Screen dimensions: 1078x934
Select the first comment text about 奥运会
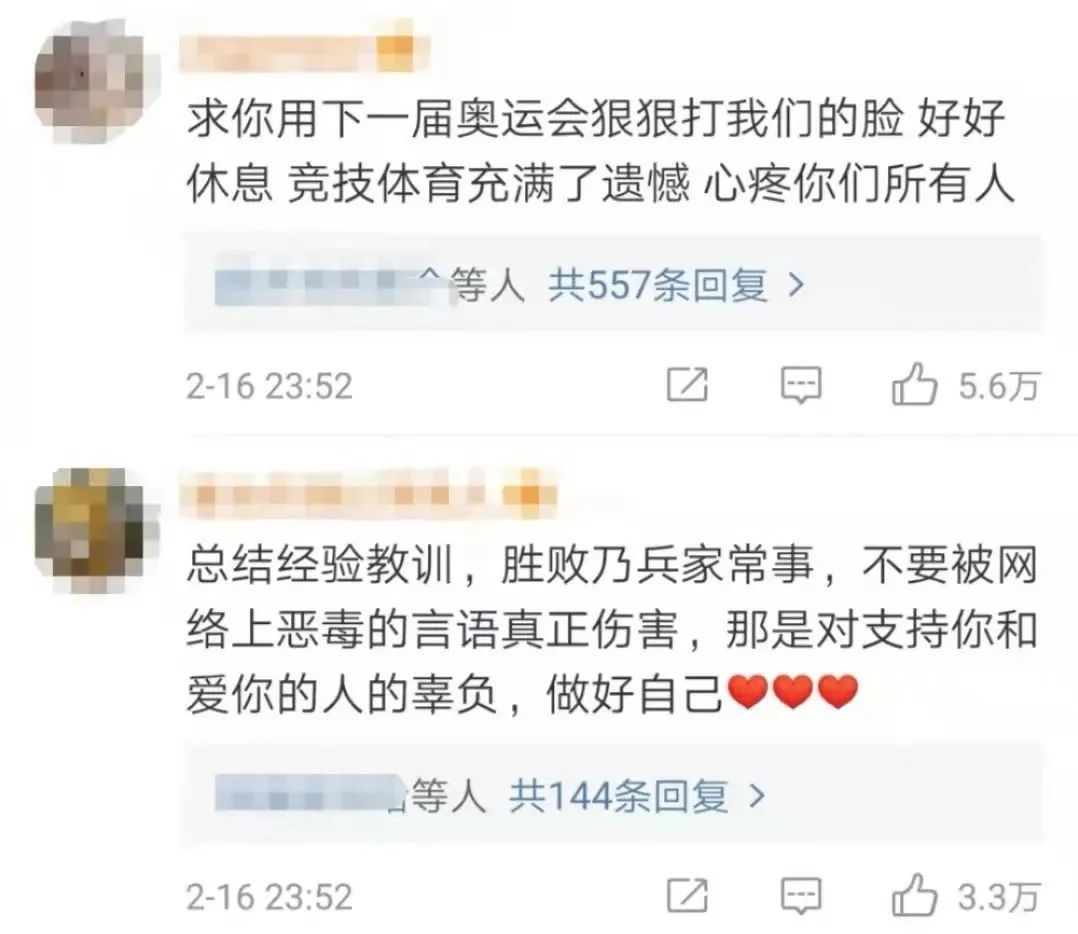(x=600, y=151)
